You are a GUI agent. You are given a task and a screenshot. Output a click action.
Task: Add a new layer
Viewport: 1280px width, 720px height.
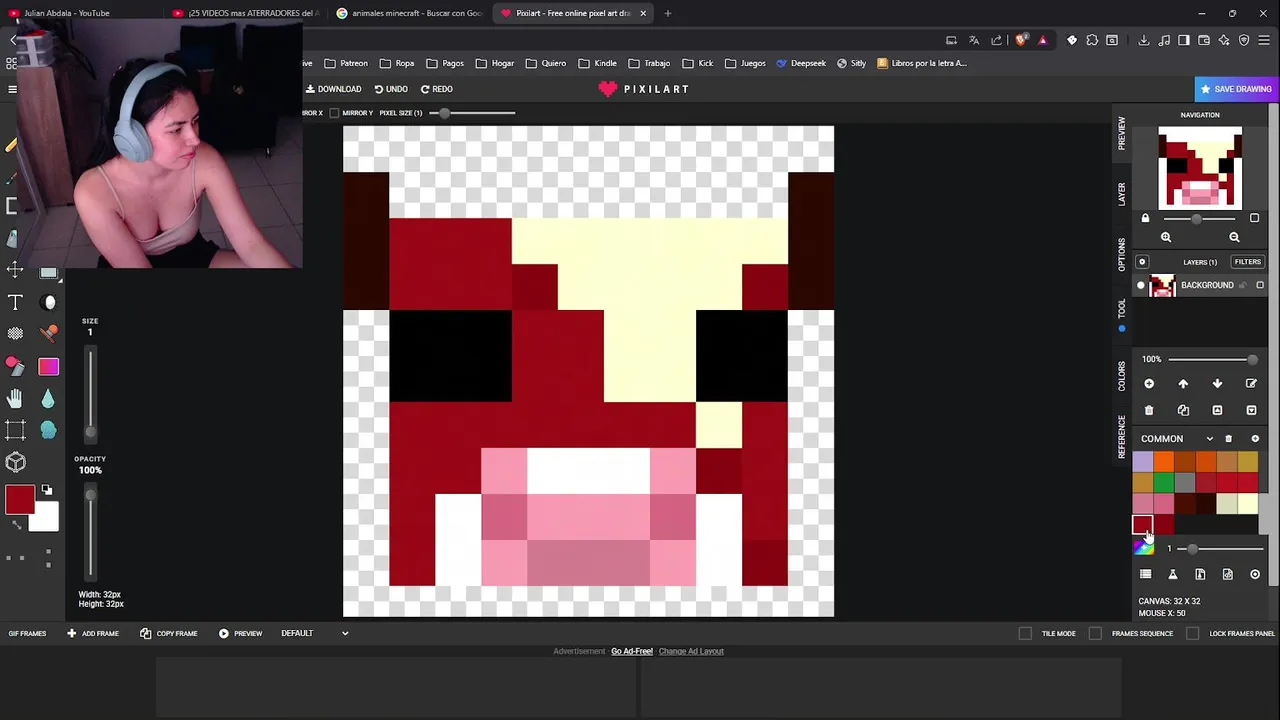click(1149, 384)
